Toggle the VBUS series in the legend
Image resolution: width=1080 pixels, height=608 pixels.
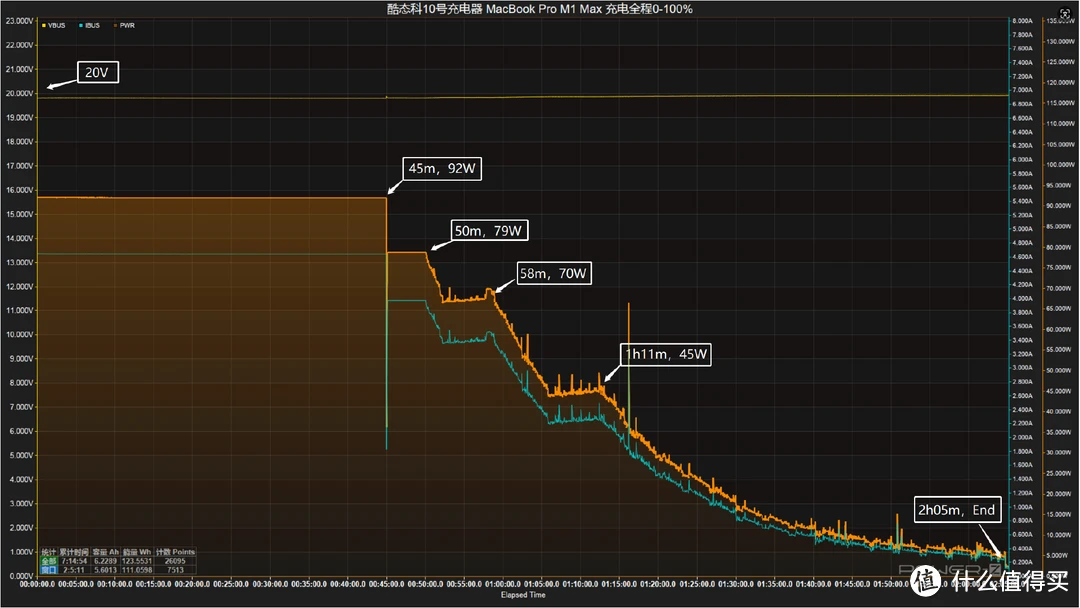(56, 25)
